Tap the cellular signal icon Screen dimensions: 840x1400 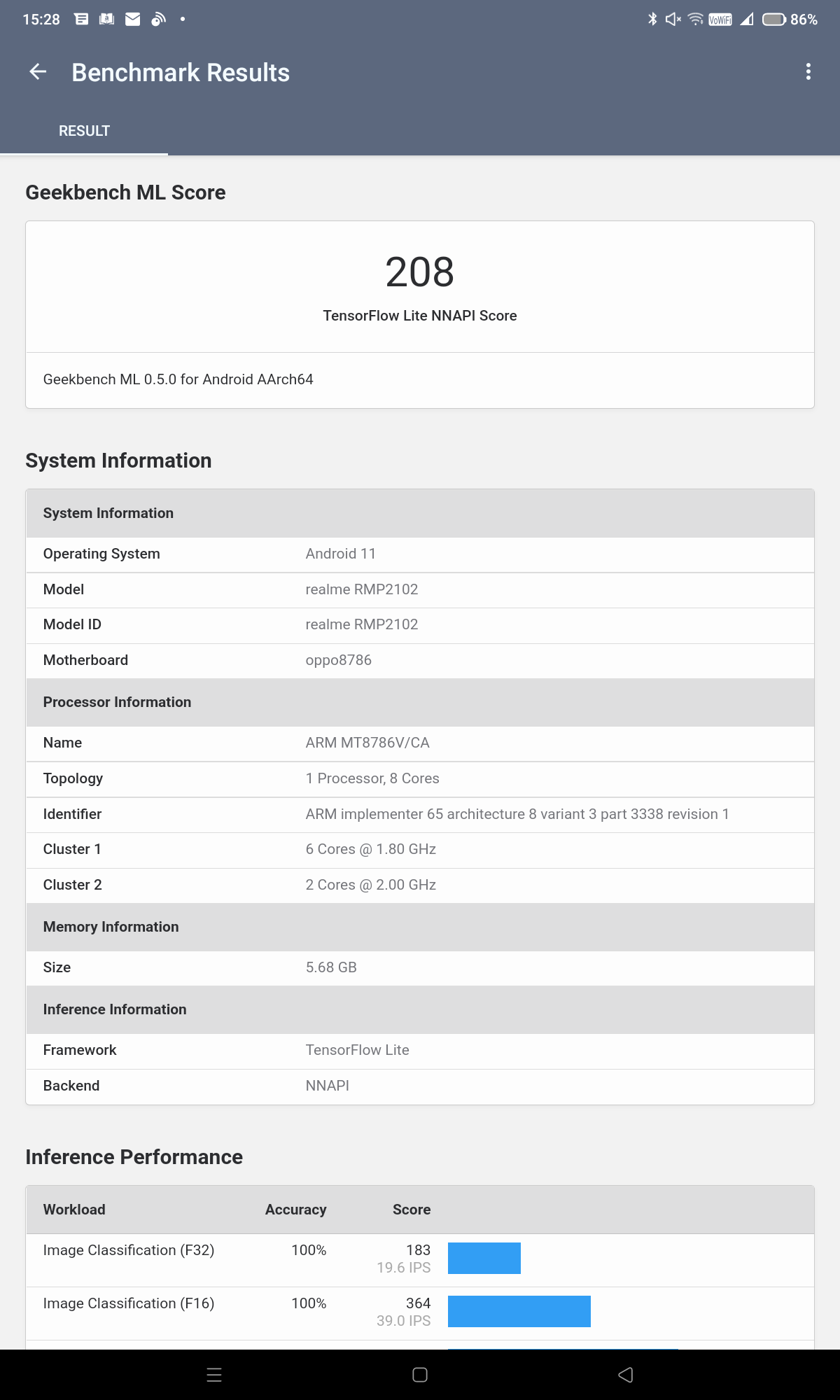click(x=747, y=20)
